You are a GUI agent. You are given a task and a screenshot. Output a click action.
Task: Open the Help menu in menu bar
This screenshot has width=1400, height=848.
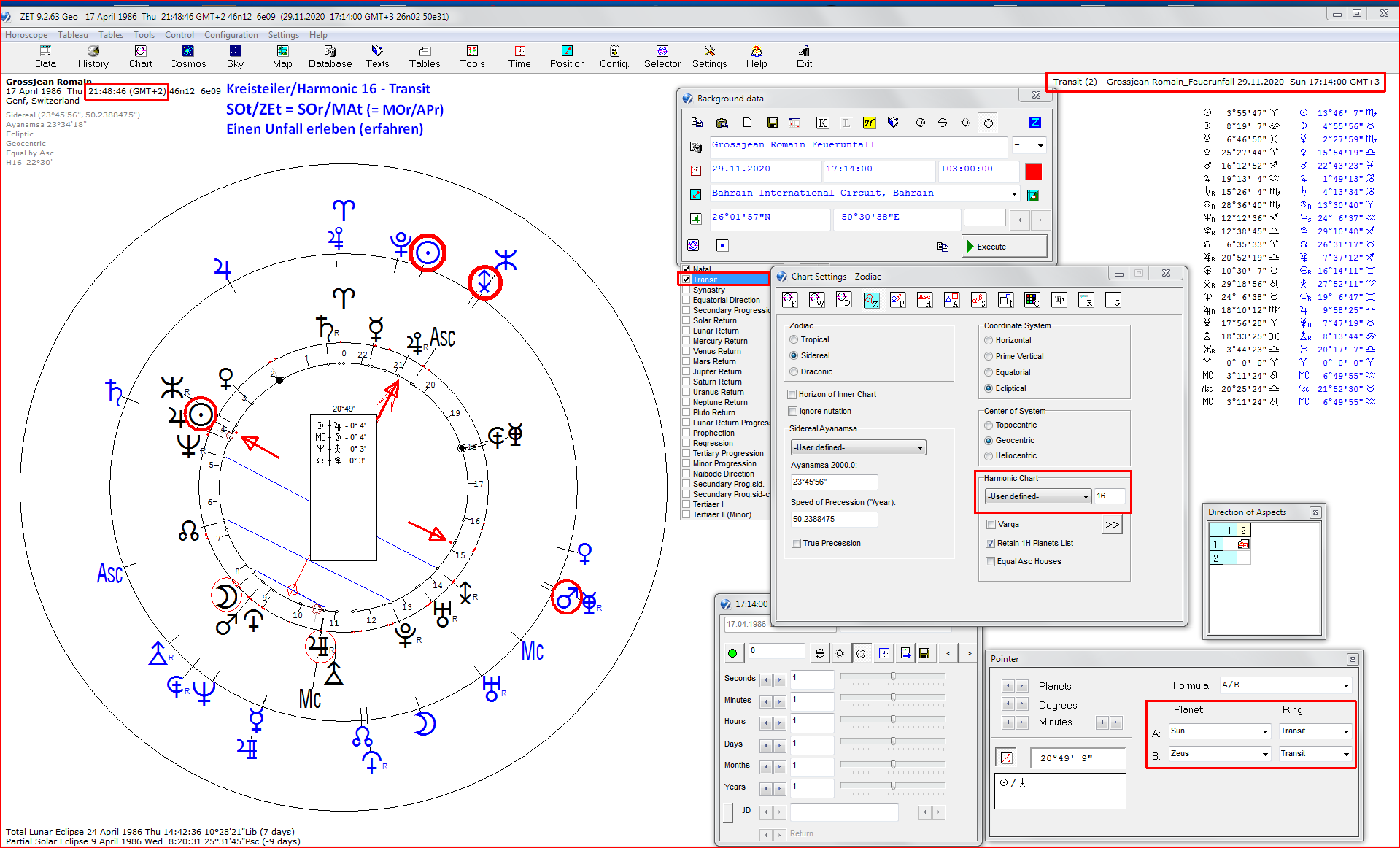point(318,35)
